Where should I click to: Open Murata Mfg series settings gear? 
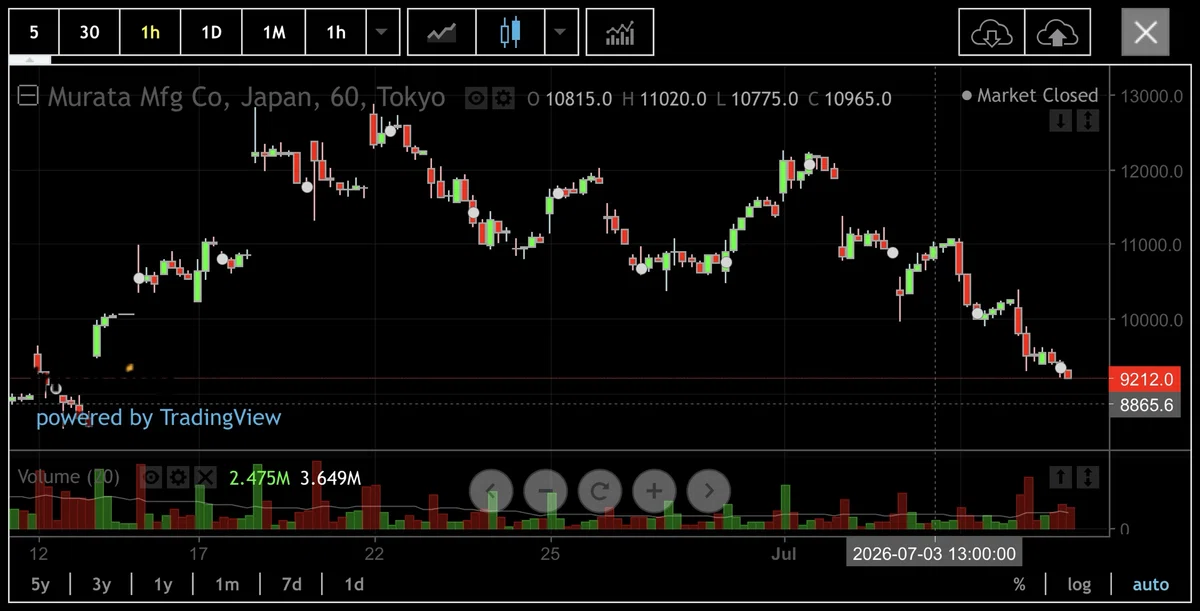(x=502, y=98)
